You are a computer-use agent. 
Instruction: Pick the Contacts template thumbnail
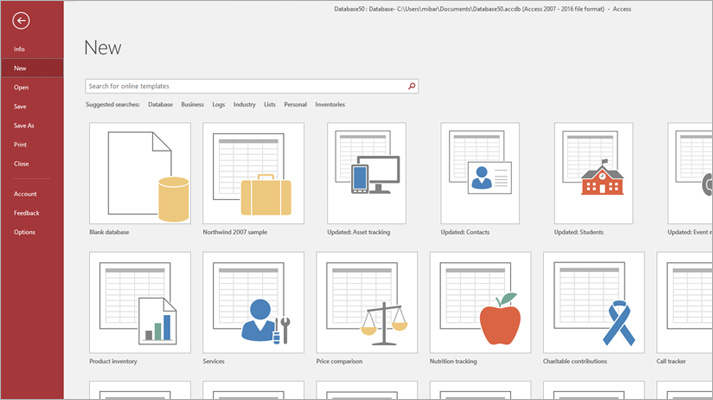480,173
